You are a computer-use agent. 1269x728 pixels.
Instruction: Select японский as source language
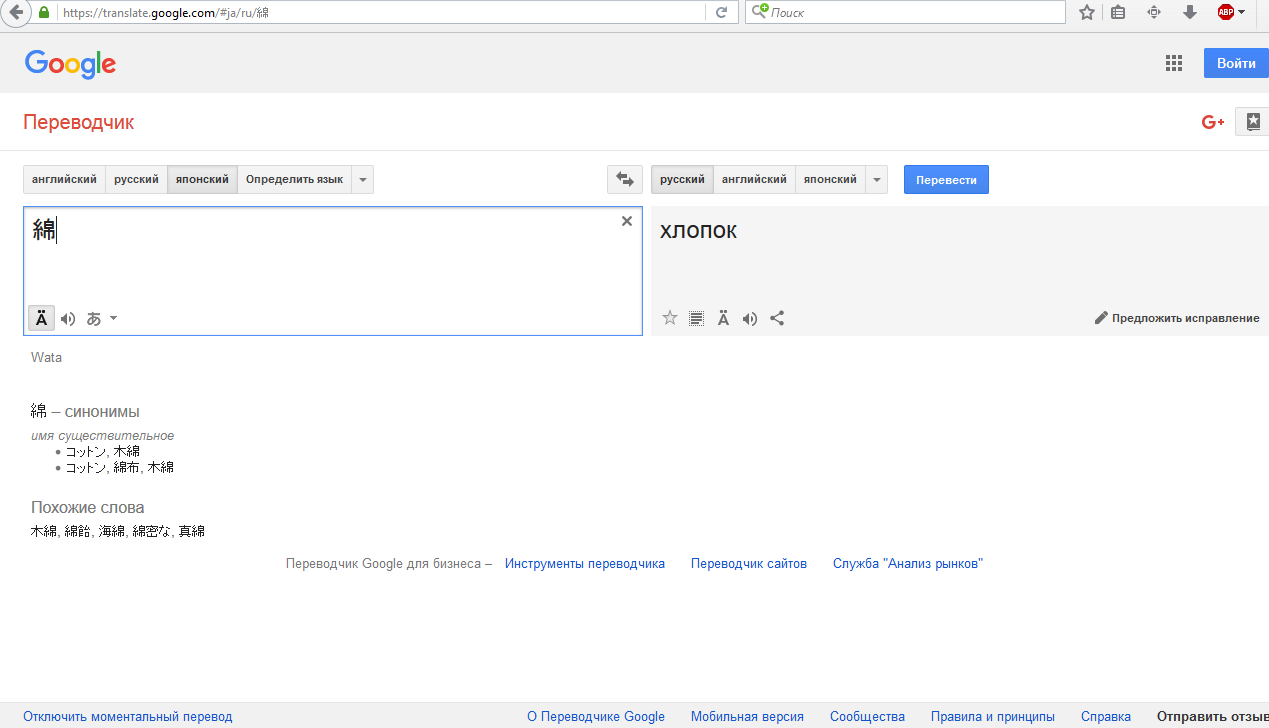pyautogui.click(x=202, y=180)
